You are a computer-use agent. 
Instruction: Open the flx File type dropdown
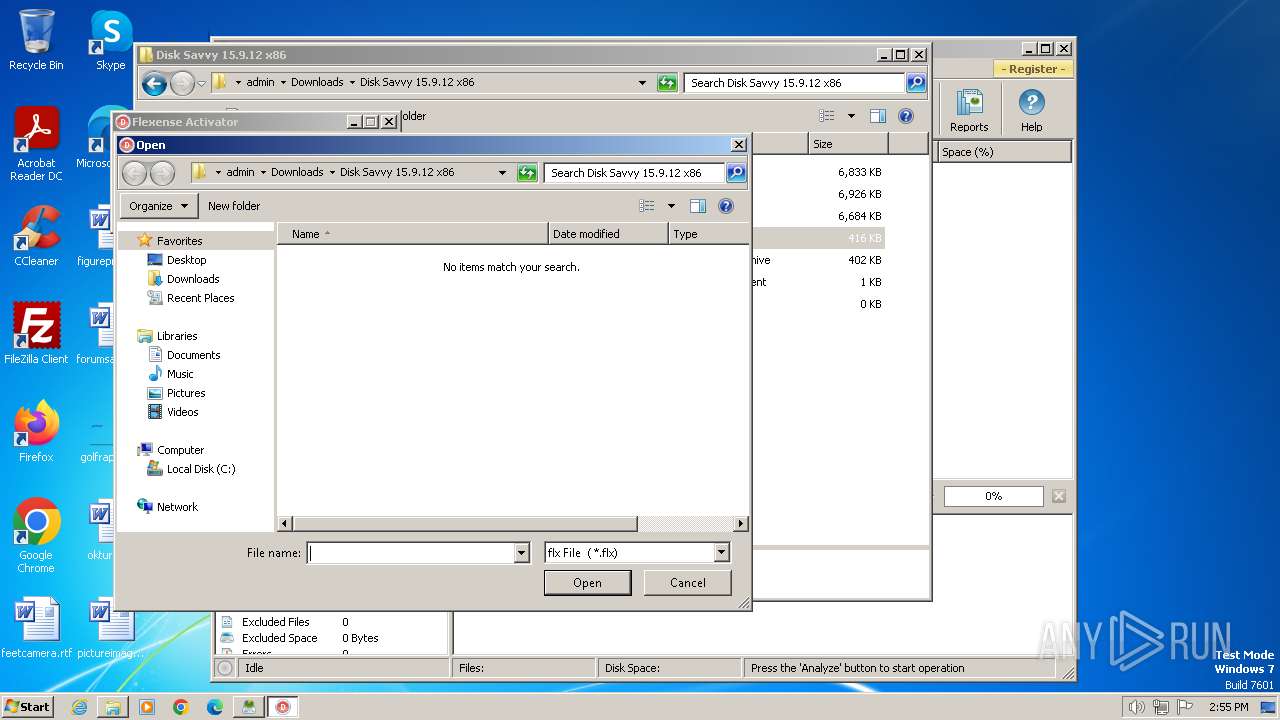(x=637, y=553)
